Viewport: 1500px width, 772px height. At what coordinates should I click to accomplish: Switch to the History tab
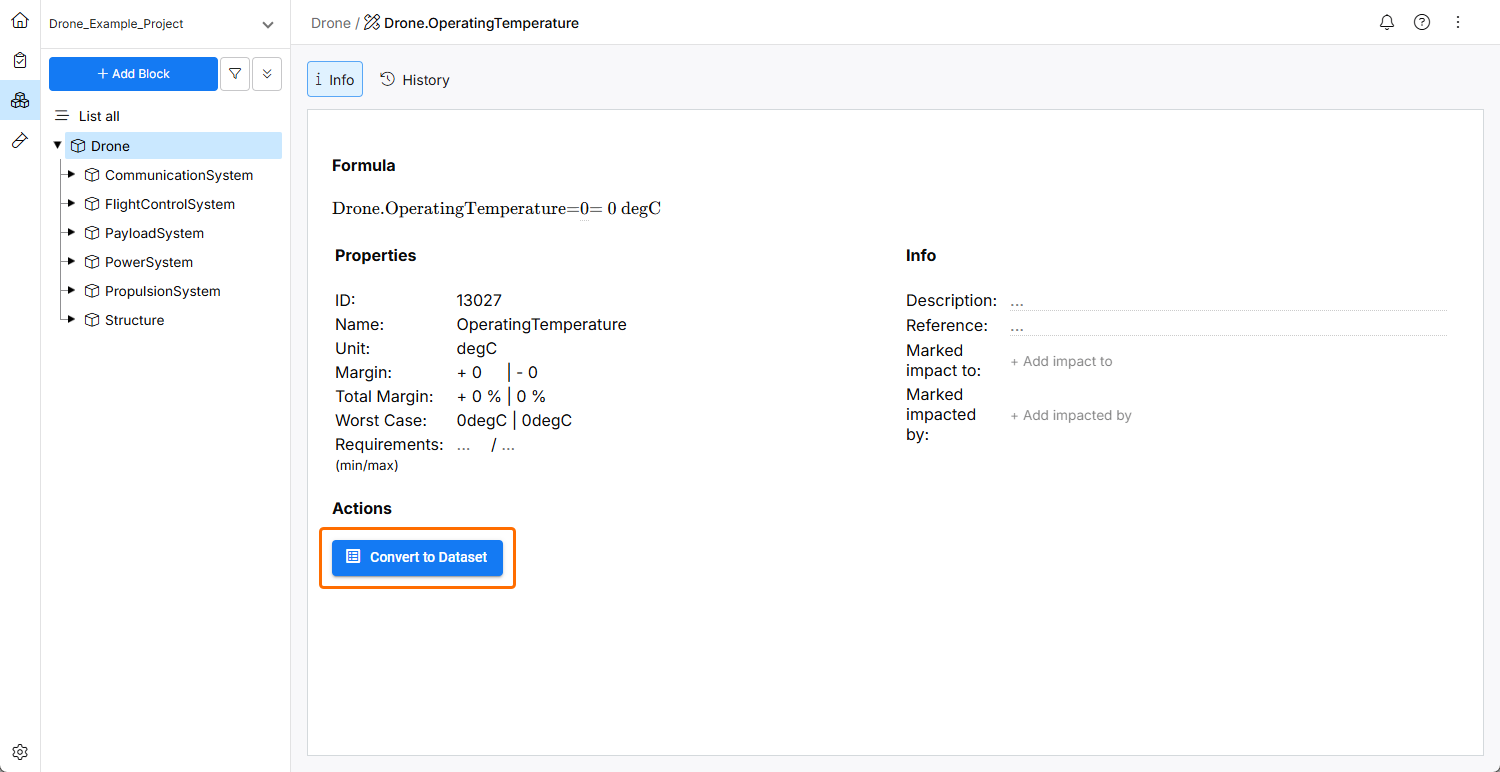(415, 80)
